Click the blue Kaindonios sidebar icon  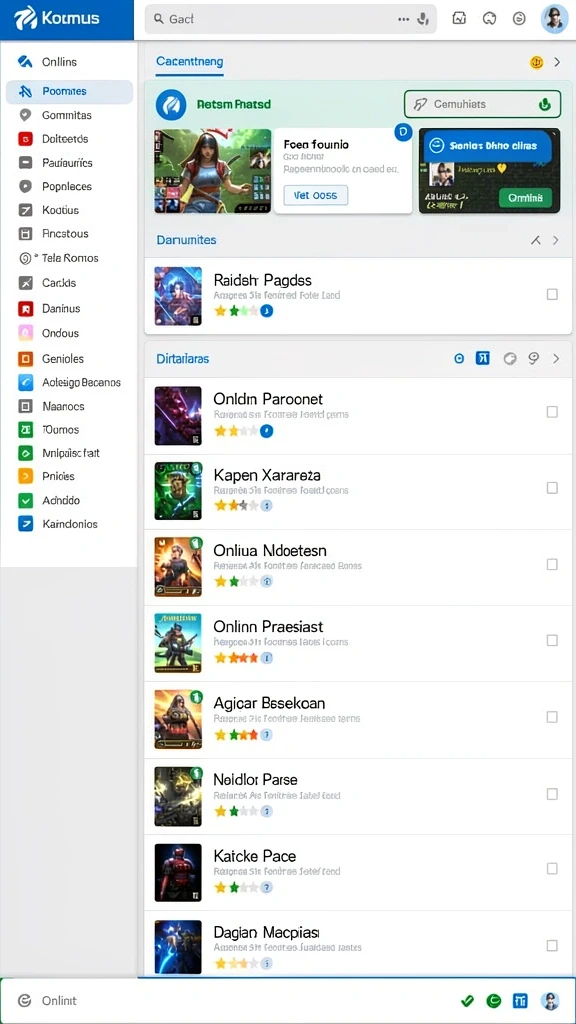25,524
